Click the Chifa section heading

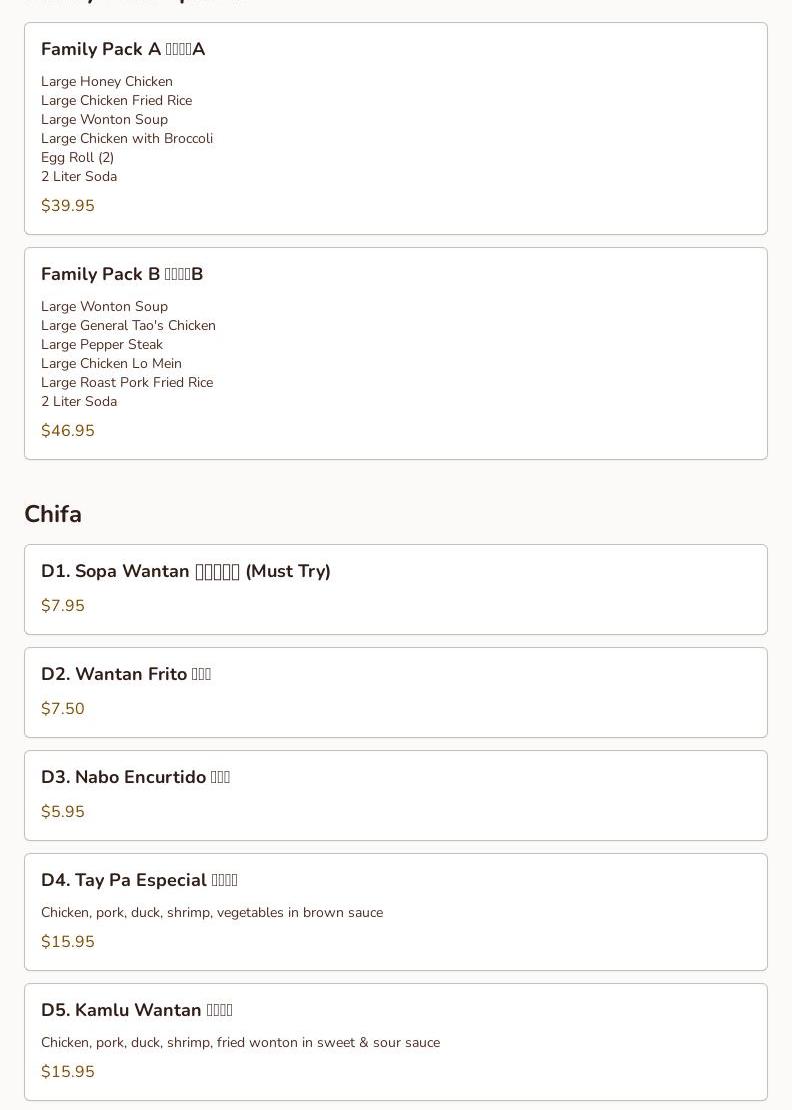coord(53,514)
